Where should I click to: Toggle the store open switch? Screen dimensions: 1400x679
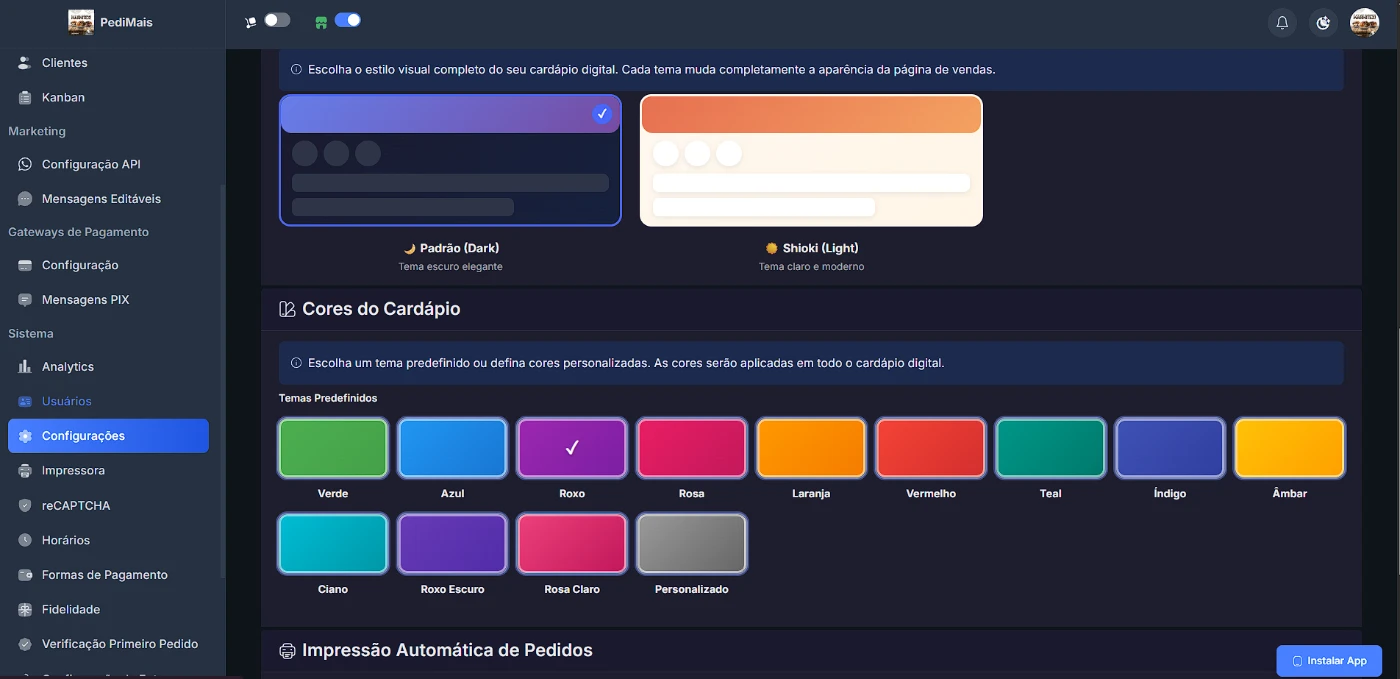(347, 20)
